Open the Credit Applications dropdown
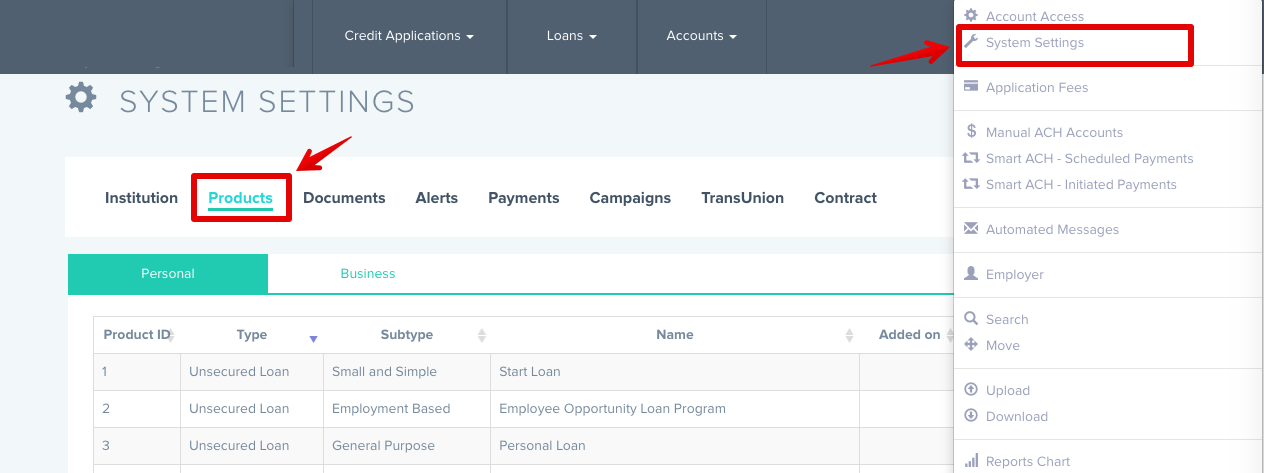The height and width of the screenshot is (473, 1264). (409, 36)
